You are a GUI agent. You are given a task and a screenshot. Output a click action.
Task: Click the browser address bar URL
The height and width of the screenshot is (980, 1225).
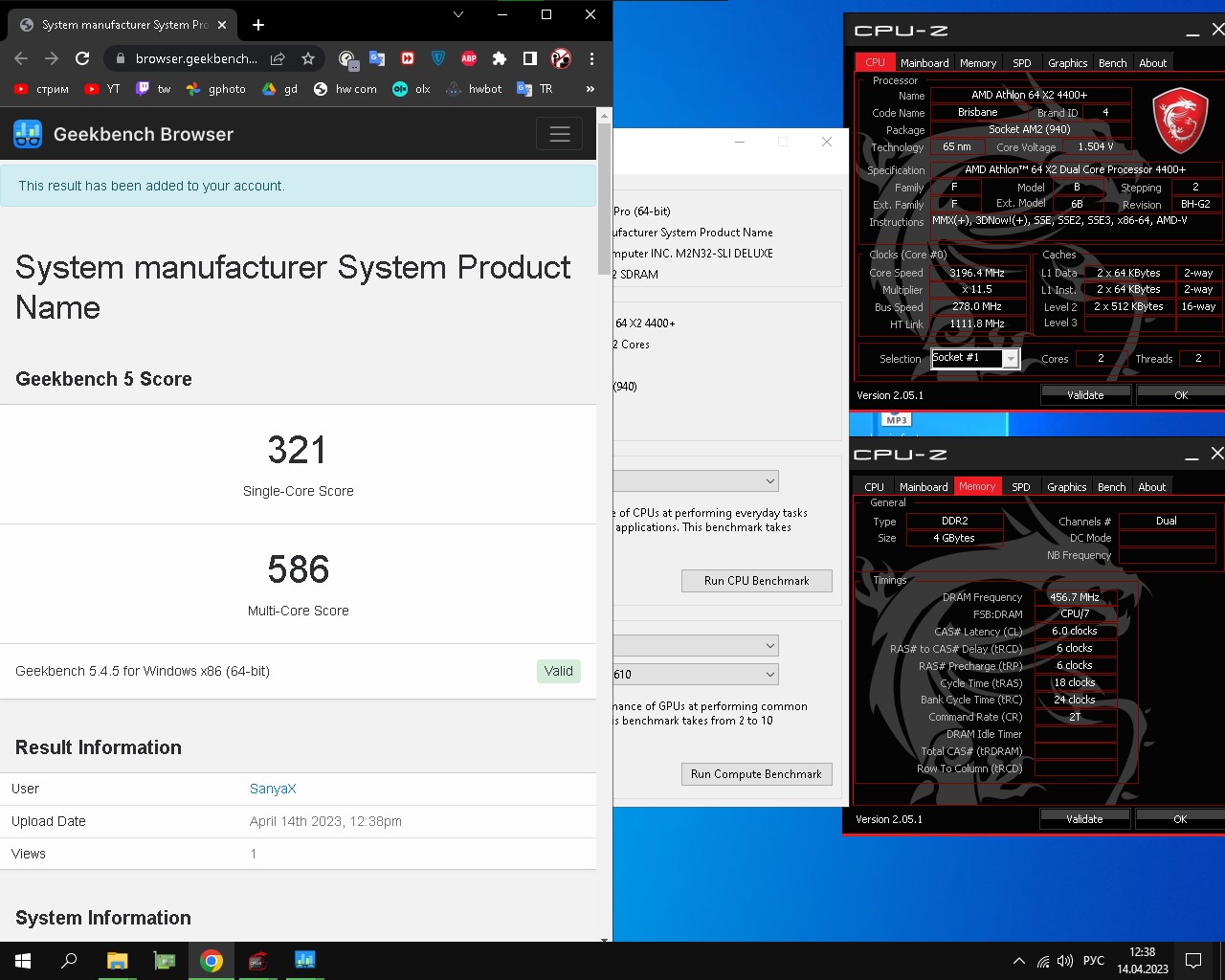point(196,58)
